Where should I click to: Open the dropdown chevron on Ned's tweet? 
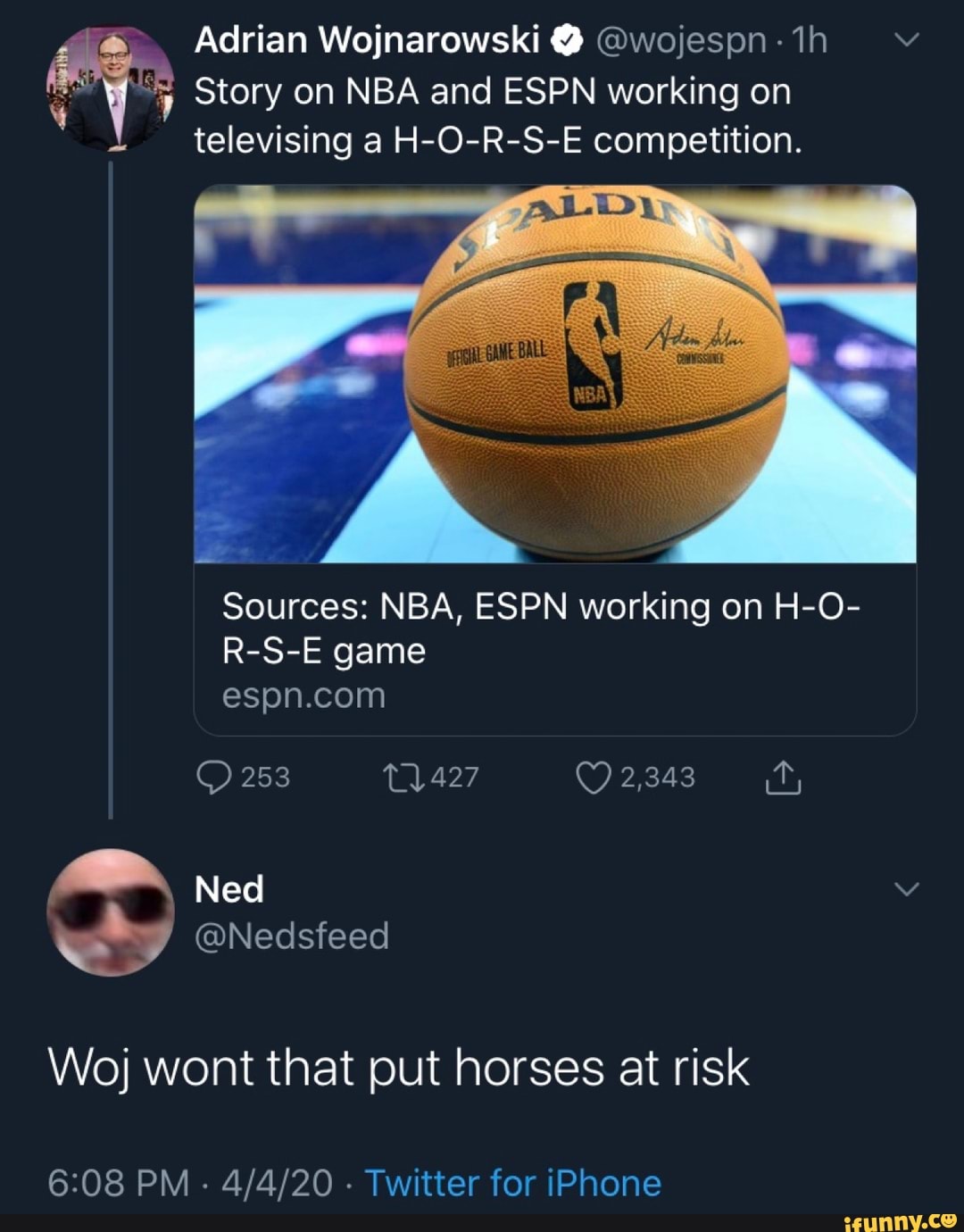tap(908, 888)
